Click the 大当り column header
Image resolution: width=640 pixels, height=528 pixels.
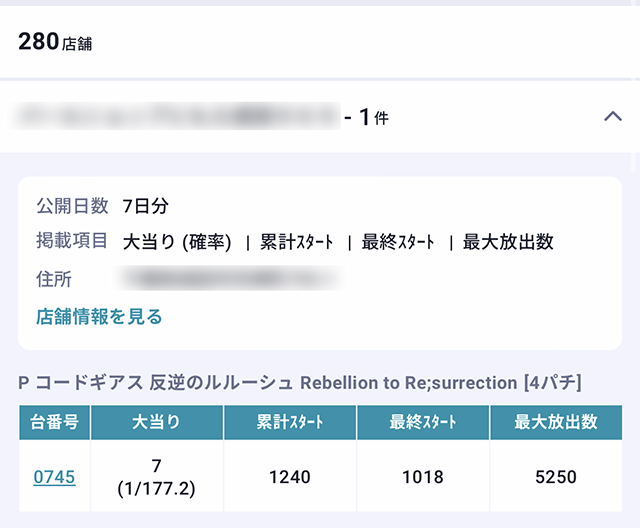pyautogui.click(x=156, y=422)
